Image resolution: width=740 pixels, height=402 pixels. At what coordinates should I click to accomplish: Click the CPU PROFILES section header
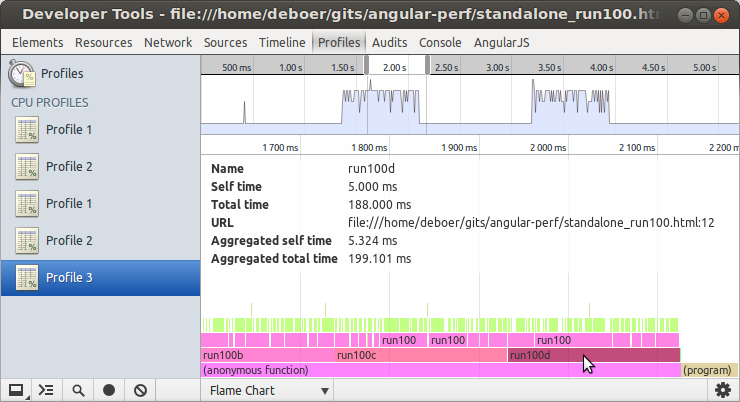click(50, 103)
